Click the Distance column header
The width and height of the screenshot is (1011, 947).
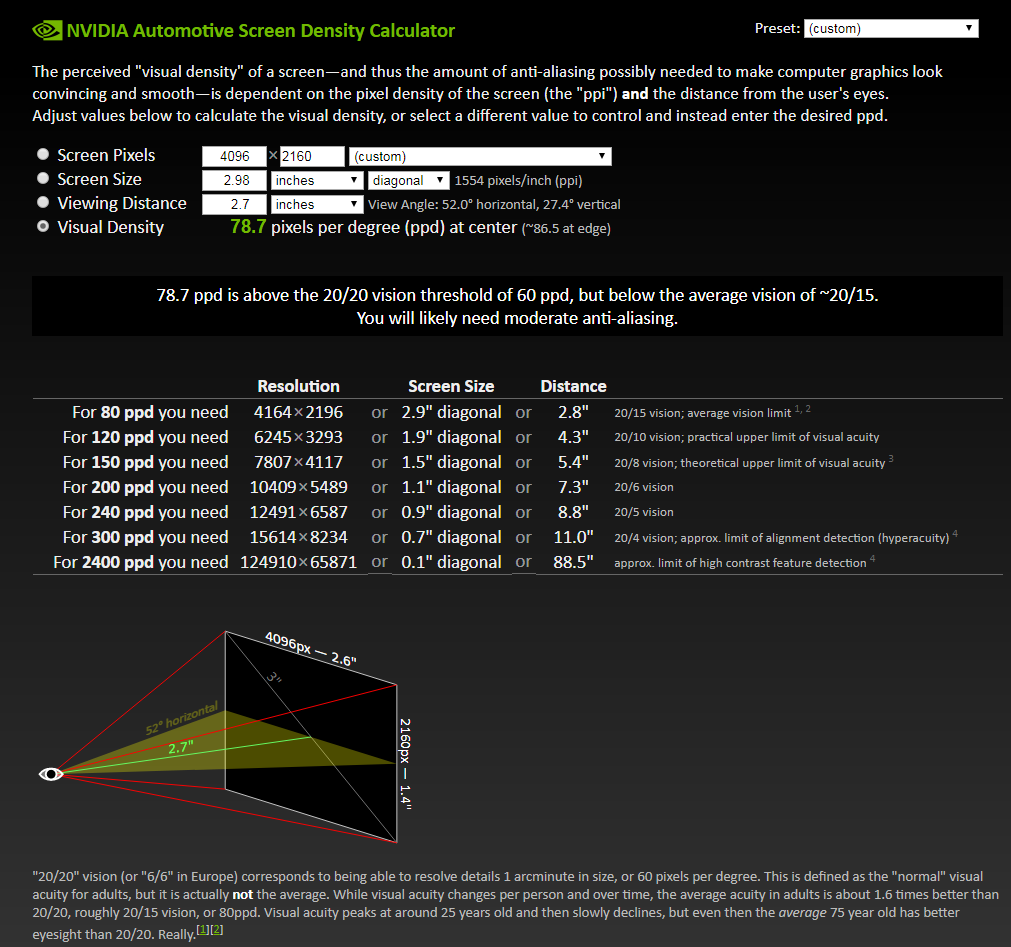[573, 386]
